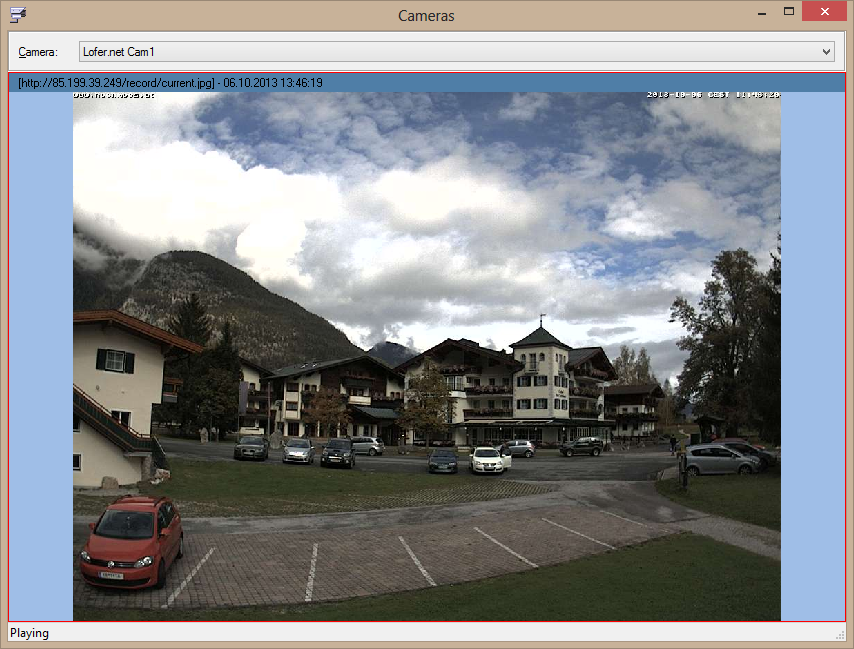Click the blue margin right of the image
The image size is (854, 649).
click(x=812, y=350)
